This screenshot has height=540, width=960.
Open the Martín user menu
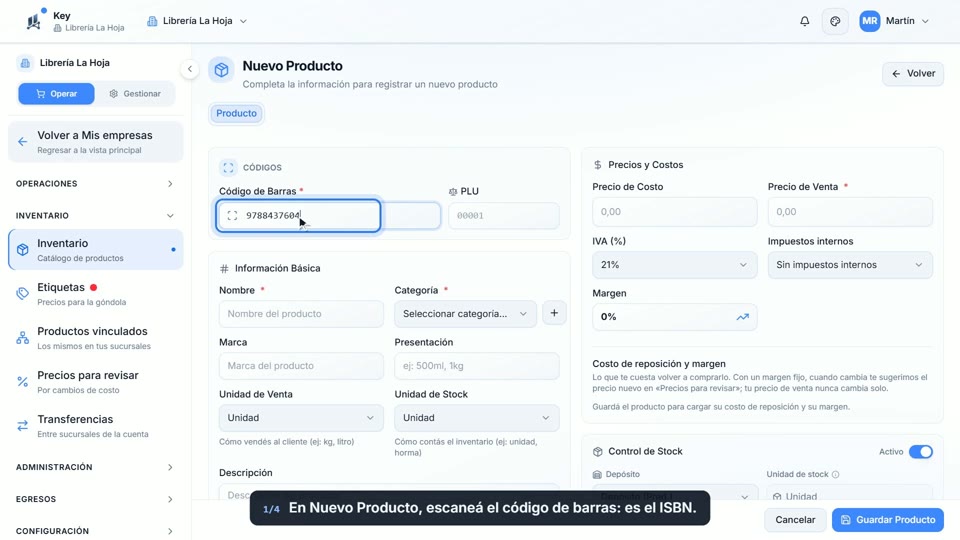pyautogui.click(x=895, y=21)
